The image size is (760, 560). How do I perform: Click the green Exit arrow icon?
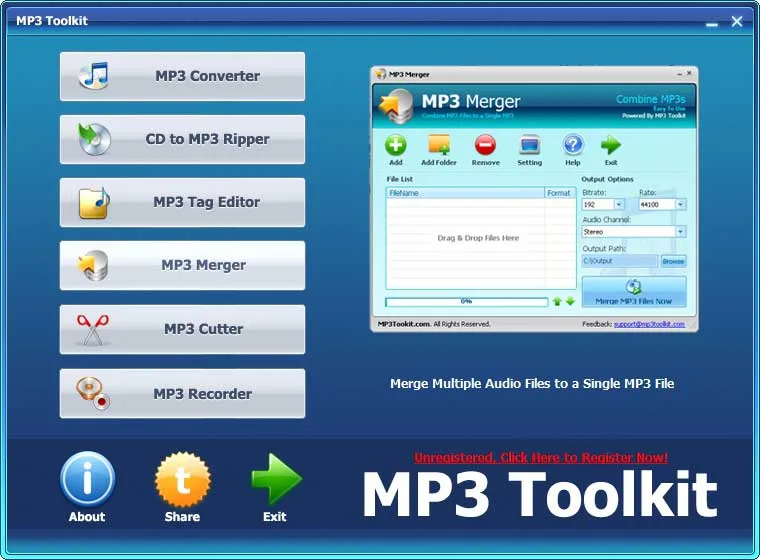[x=276, y=479]
